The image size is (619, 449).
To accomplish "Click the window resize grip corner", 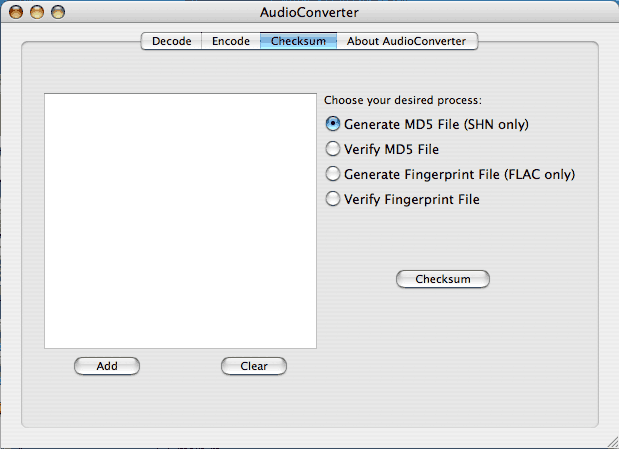I will pos(610,440).
